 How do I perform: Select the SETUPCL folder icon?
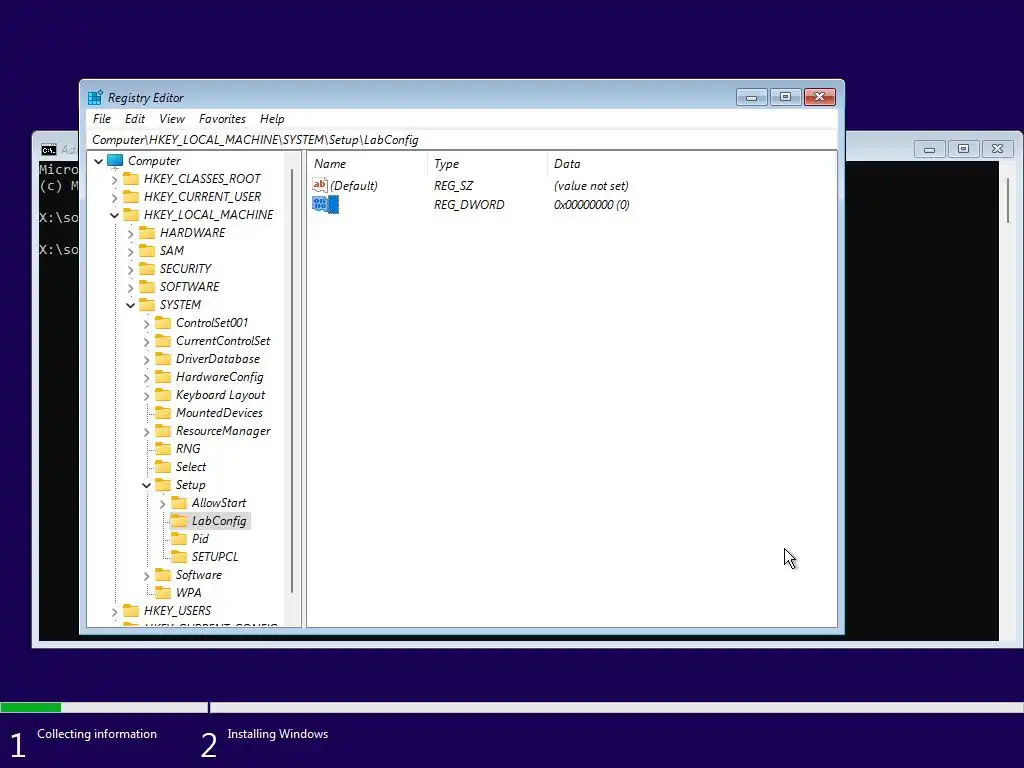pos(179,557)
